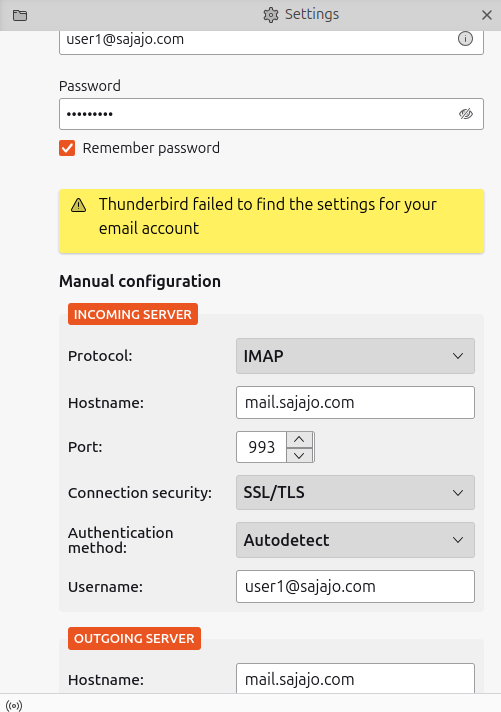The image size is (501, 712).
Task: Click the warning triangle icon
Action: click(79, 205)
